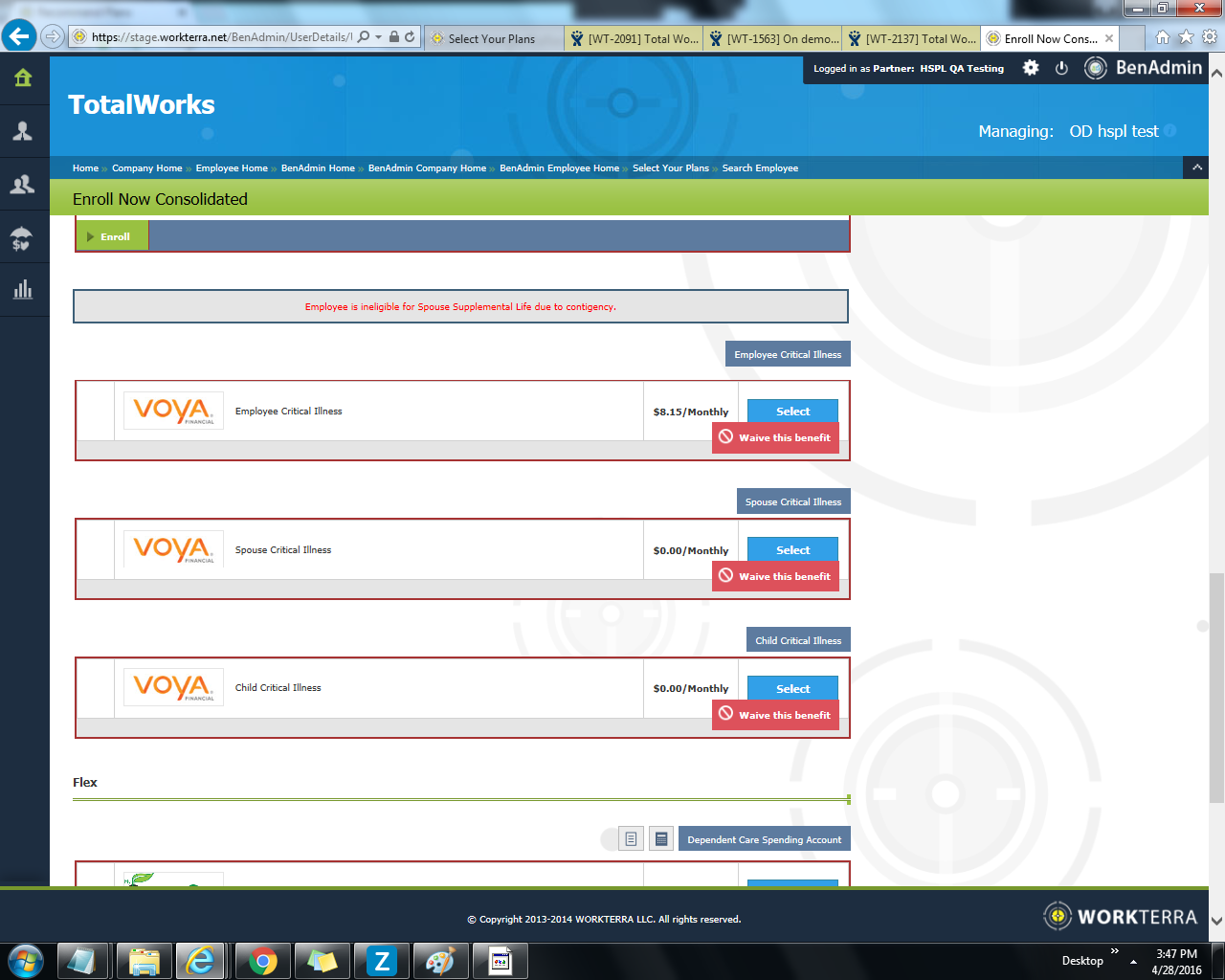Click the logout power icon

point(1061,68)
